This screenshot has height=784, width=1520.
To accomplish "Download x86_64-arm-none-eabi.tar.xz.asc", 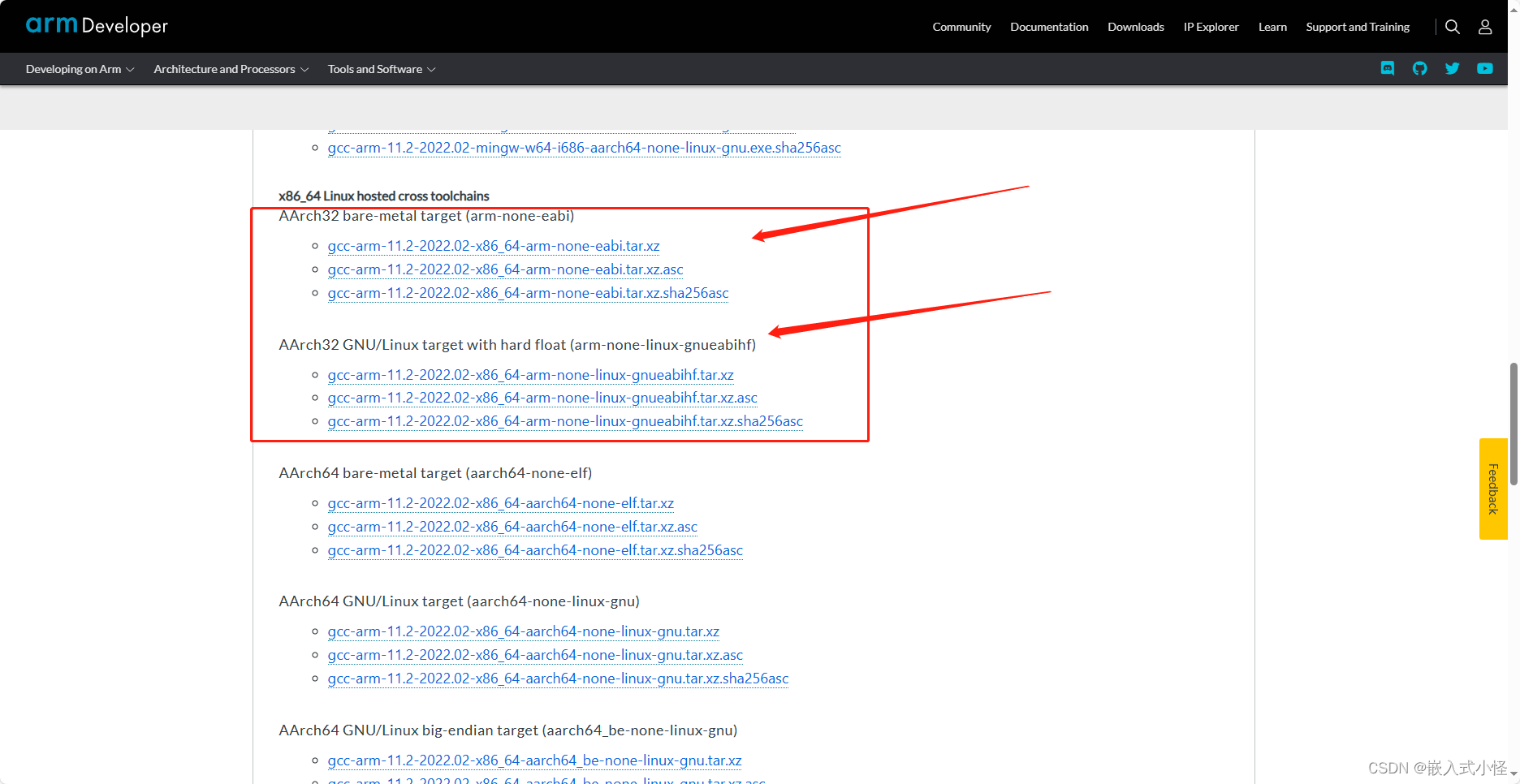I will coord(505,269).
